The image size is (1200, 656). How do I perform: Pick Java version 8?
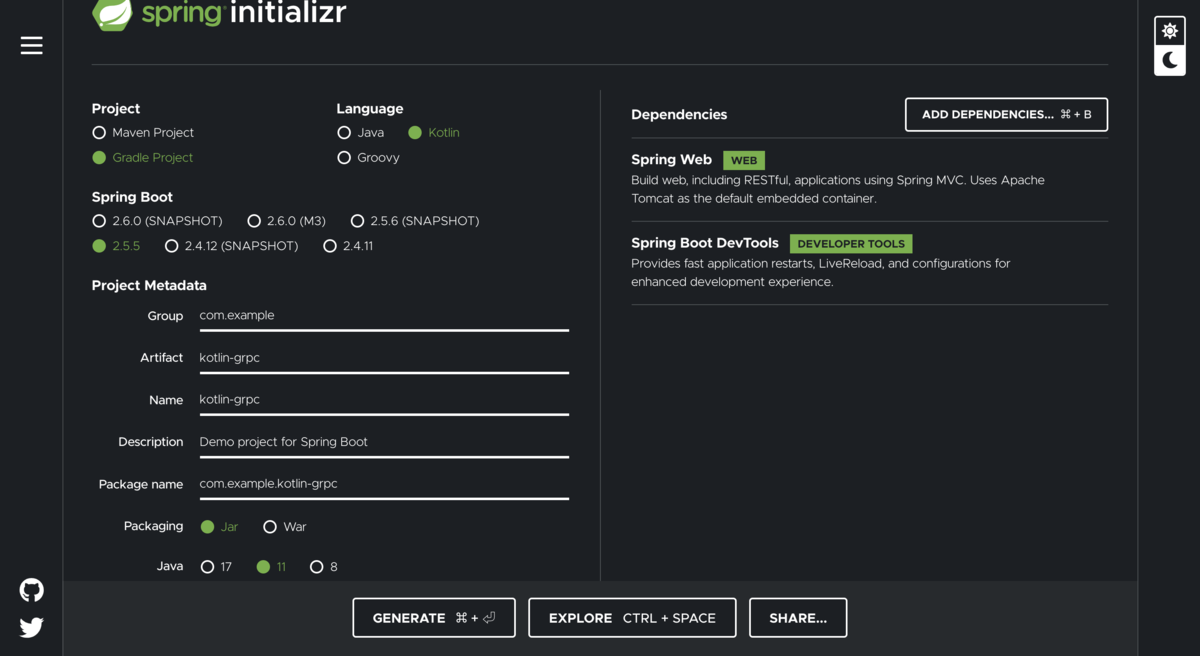[x=324, y=566]
